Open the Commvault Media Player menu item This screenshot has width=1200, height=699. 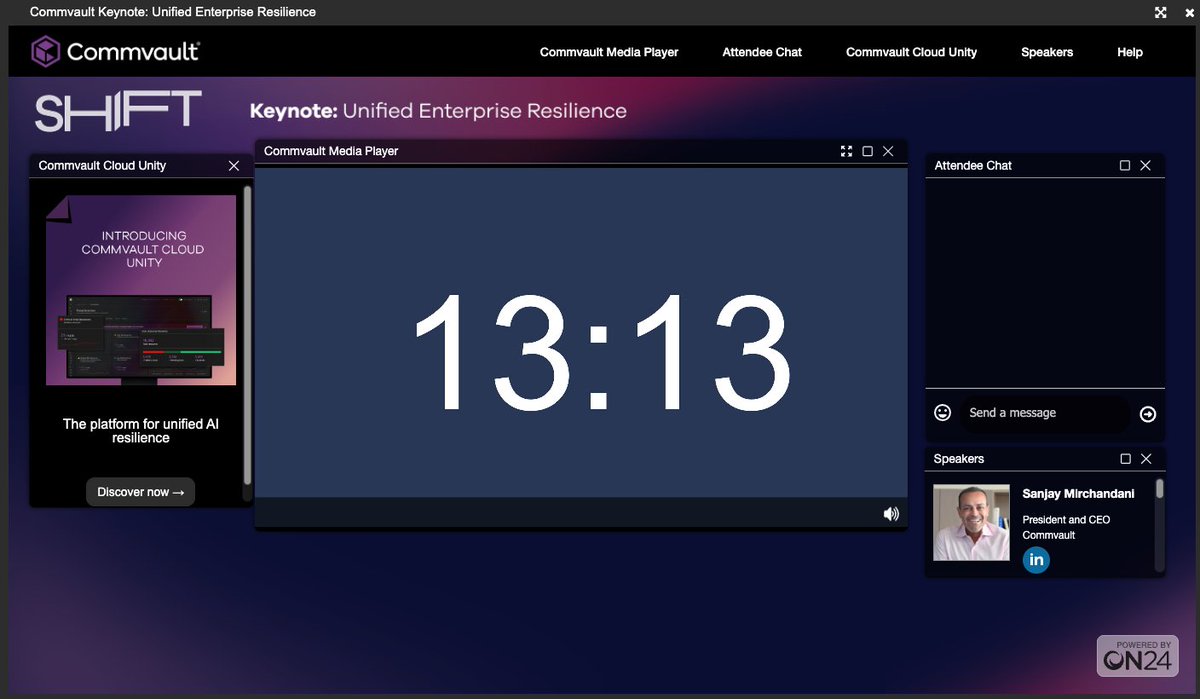(609, 52)
